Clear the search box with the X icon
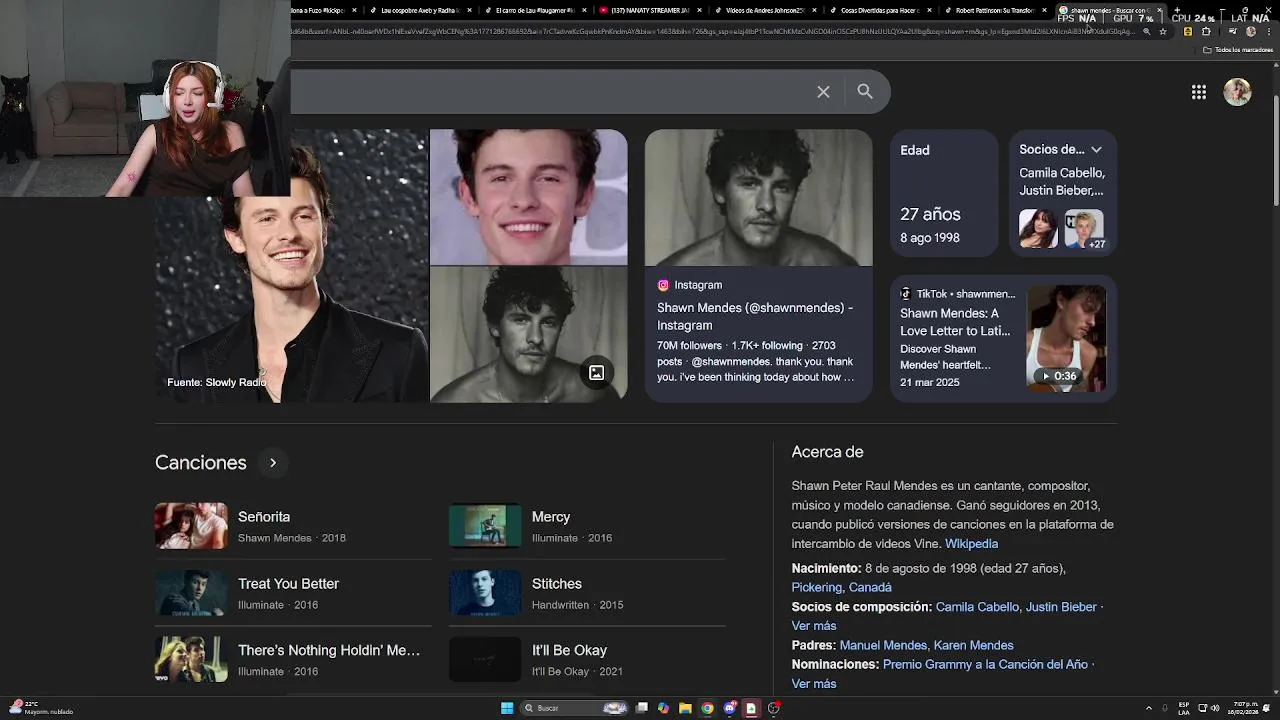Viewport: 1280px width, 720px height. click(x=823, y=92)
